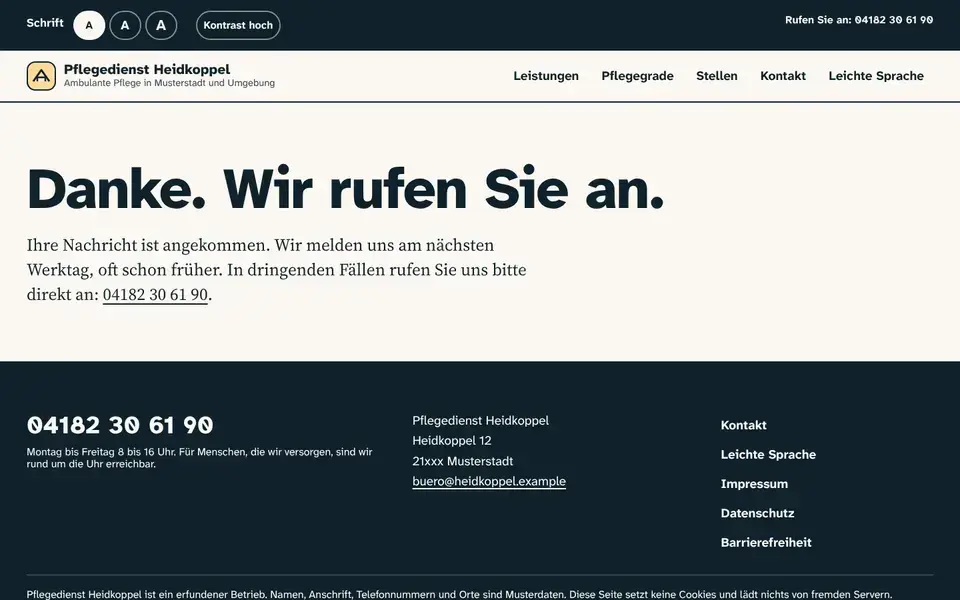
Task: Click the footer company name Pflegedienst Heidkoppel
Action: pyautogui.click(x=481, y=421)
